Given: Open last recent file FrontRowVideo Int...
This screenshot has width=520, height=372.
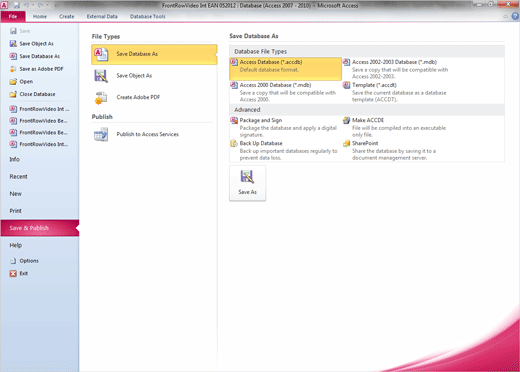Looking at the screenshot, I should (44, 144).
